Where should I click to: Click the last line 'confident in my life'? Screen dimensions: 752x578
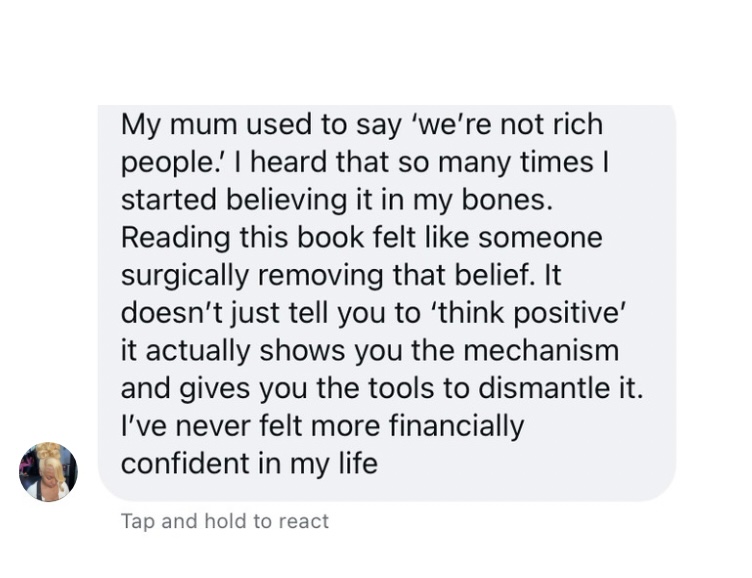coord(249,464)
